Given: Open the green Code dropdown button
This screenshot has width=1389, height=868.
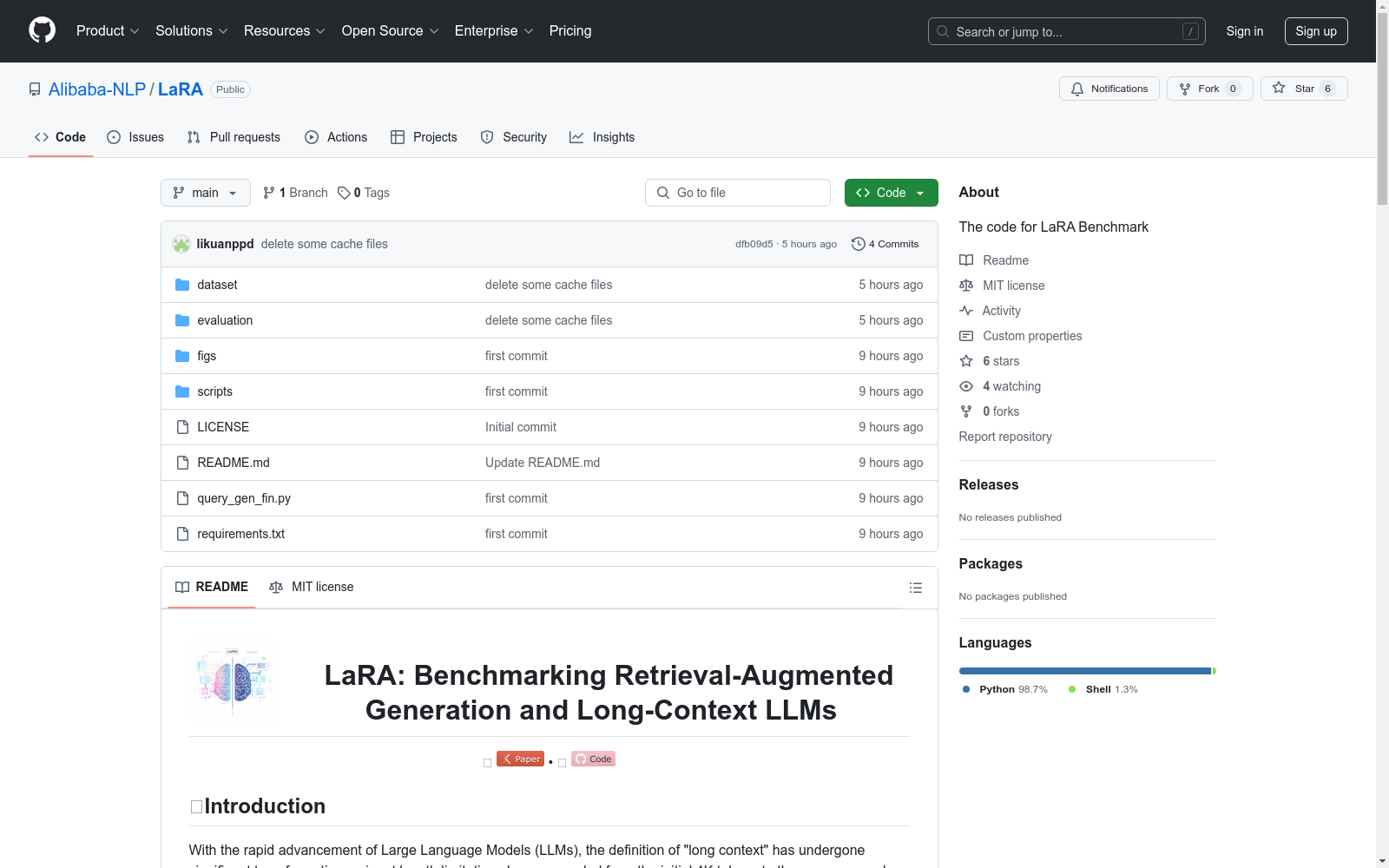Looking at the screenshot, I should point(891,193).
